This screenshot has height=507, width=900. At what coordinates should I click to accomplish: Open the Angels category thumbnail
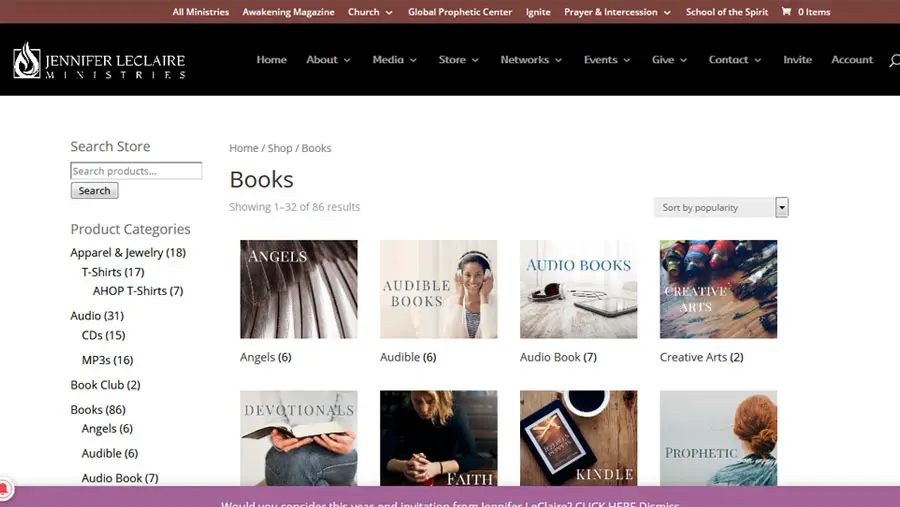coord(298,289)
